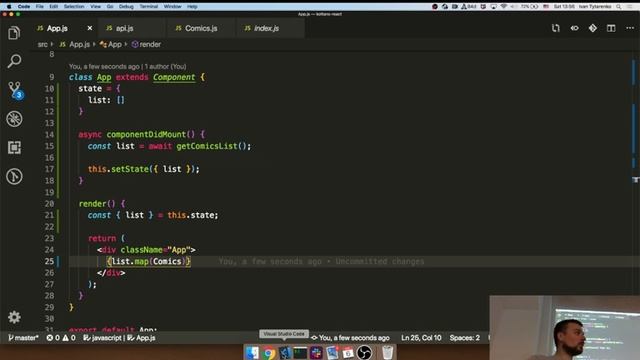Open the Edit menu
The height and width of the screenshot is (360, 640).
[53, 7]
